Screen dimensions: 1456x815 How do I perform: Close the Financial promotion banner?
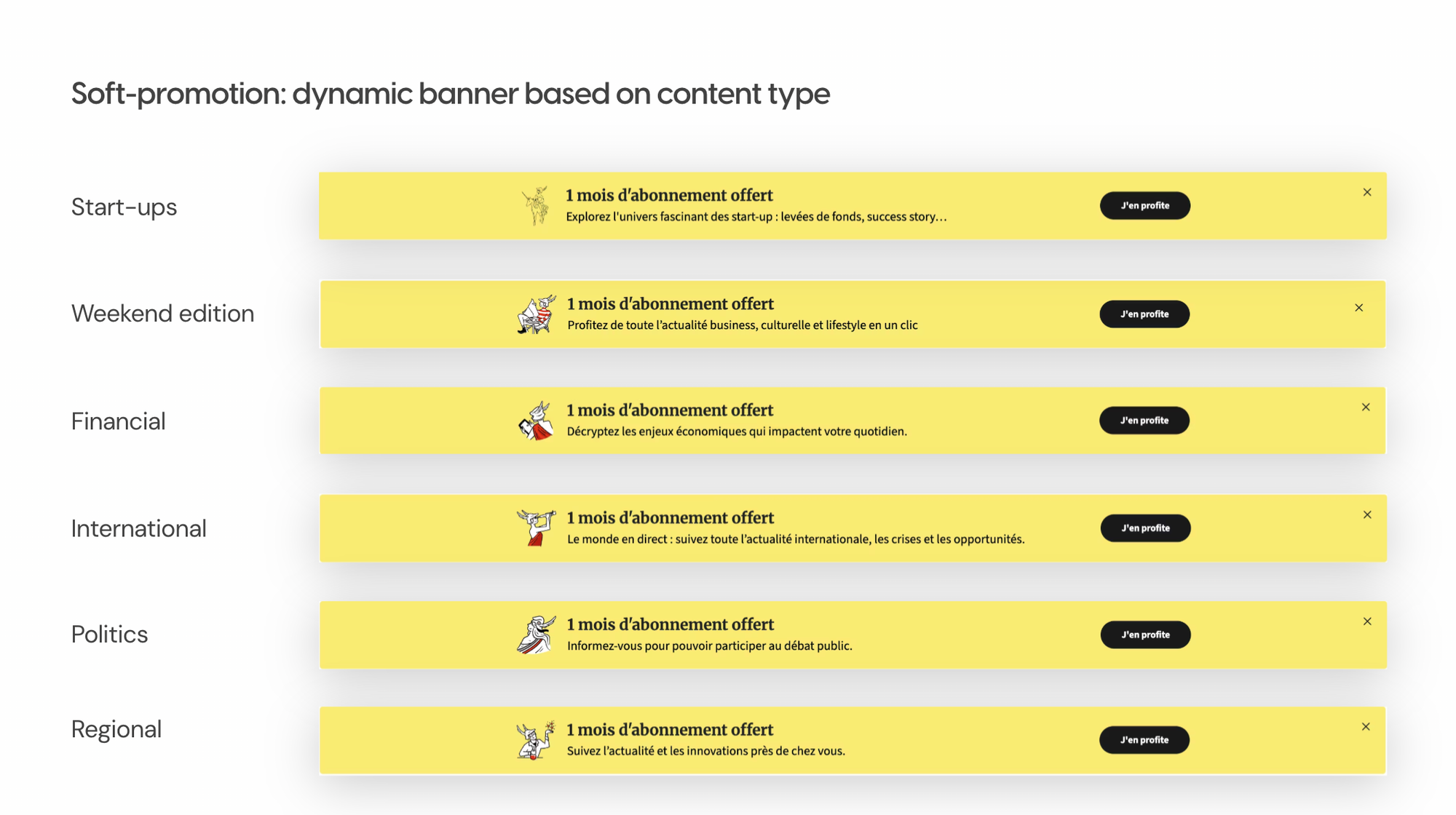(x=1366, y=407)
